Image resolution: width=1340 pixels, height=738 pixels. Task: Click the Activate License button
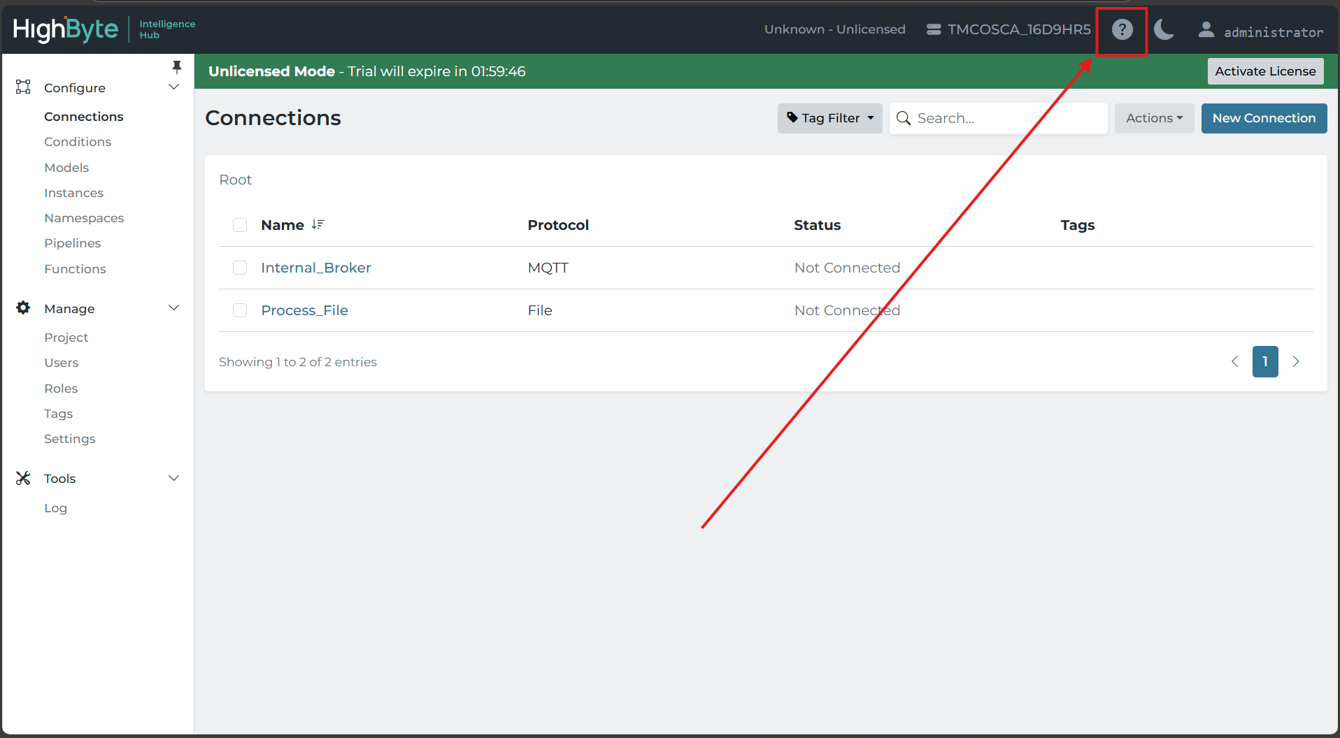1265,71
